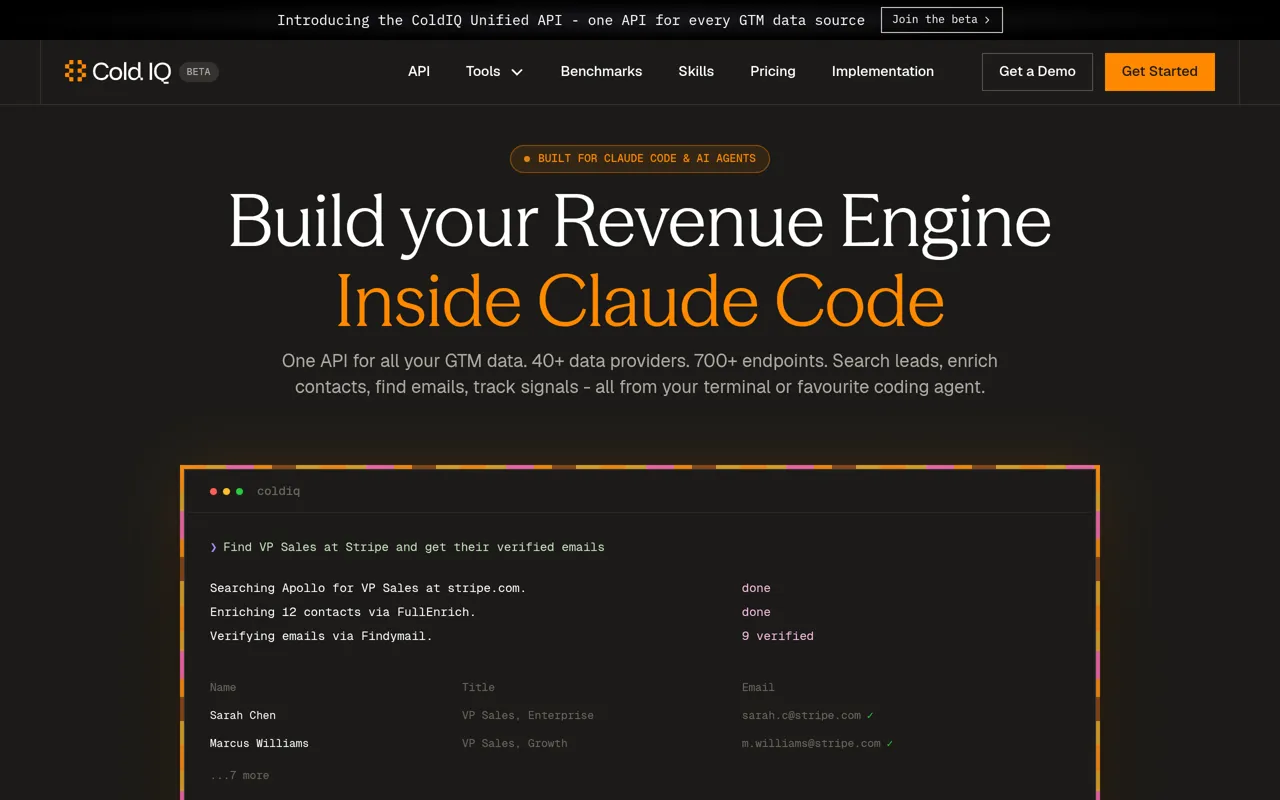Click the red terminal window dot
The height and width of the screenshot is (800, 1280).
(213, 491)
